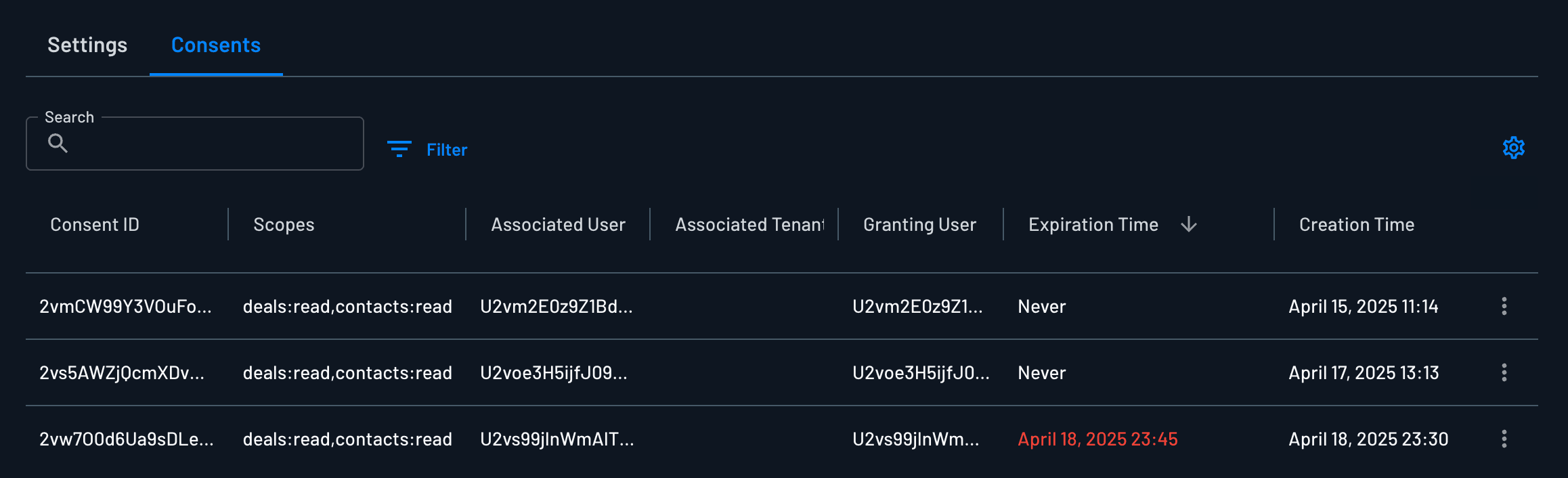Toggle sort direction on Expiration Time column
This screenshot has width=1568, height=478.
pyautogui.click(x=1190, y=224)
